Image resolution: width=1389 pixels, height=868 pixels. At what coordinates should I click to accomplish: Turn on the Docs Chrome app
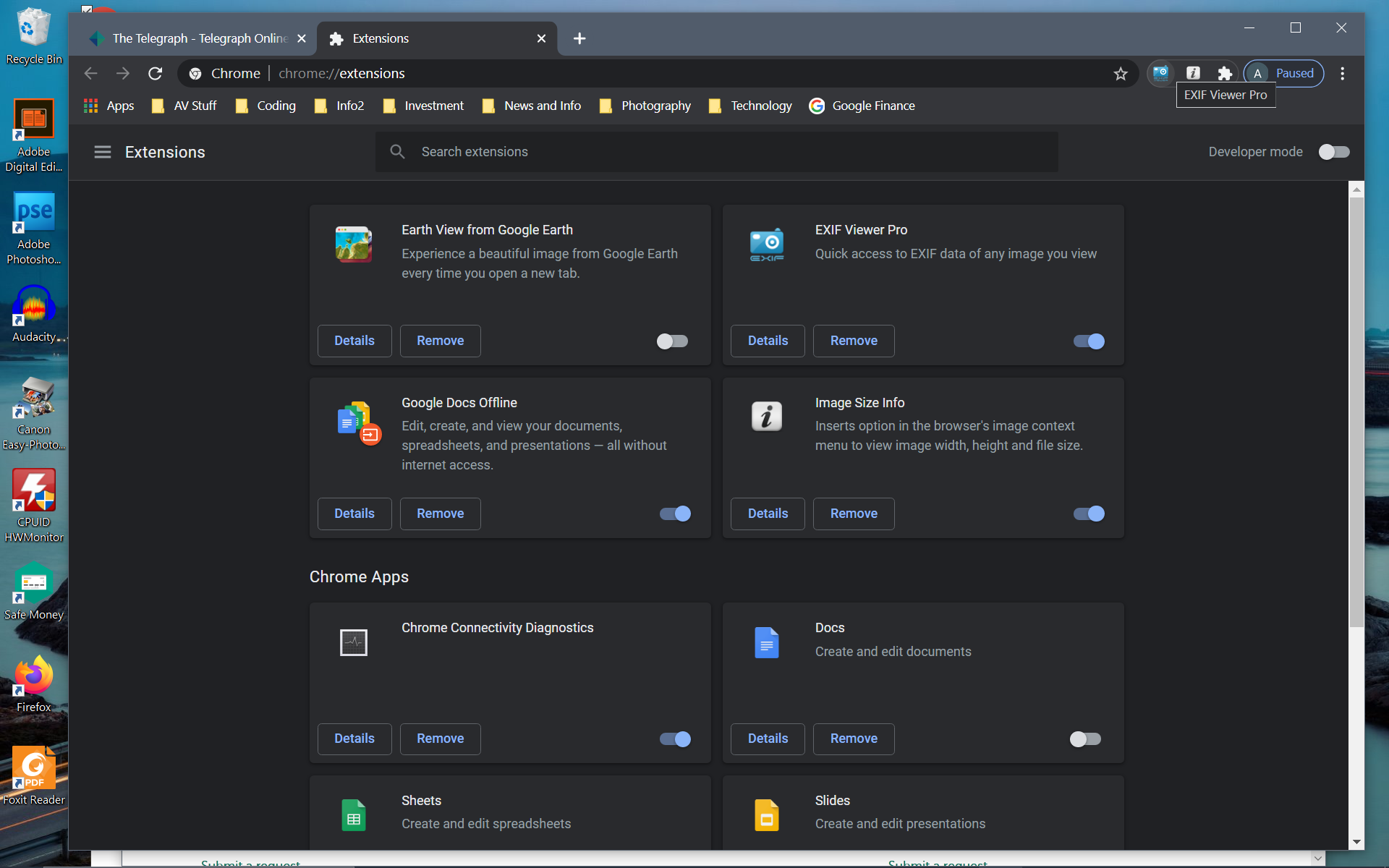(x=1085, y=739)
